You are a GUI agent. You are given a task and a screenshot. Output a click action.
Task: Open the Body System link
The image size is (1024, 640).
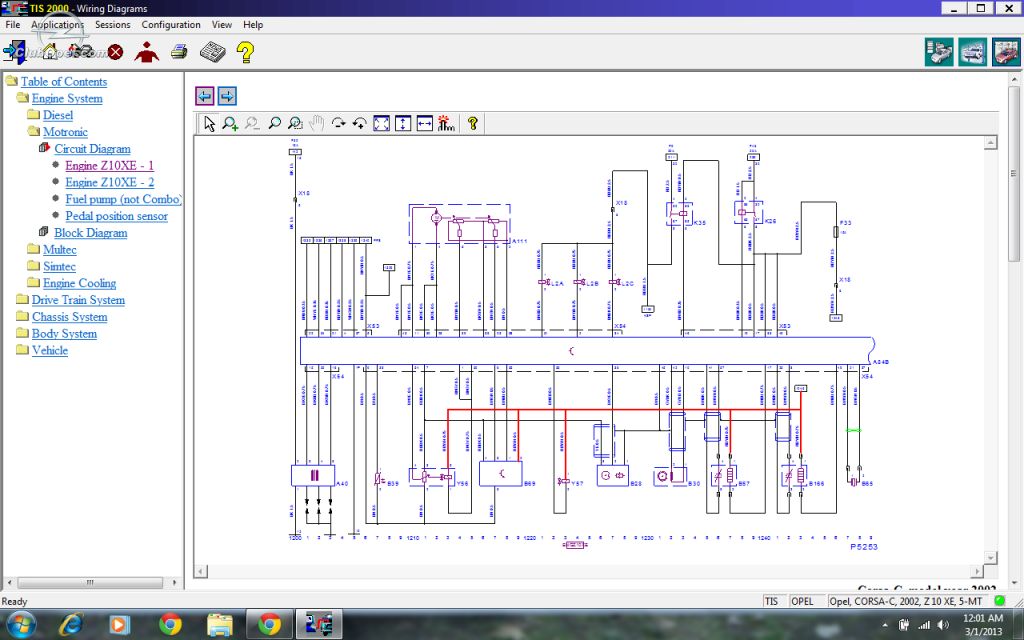(64, 334)
